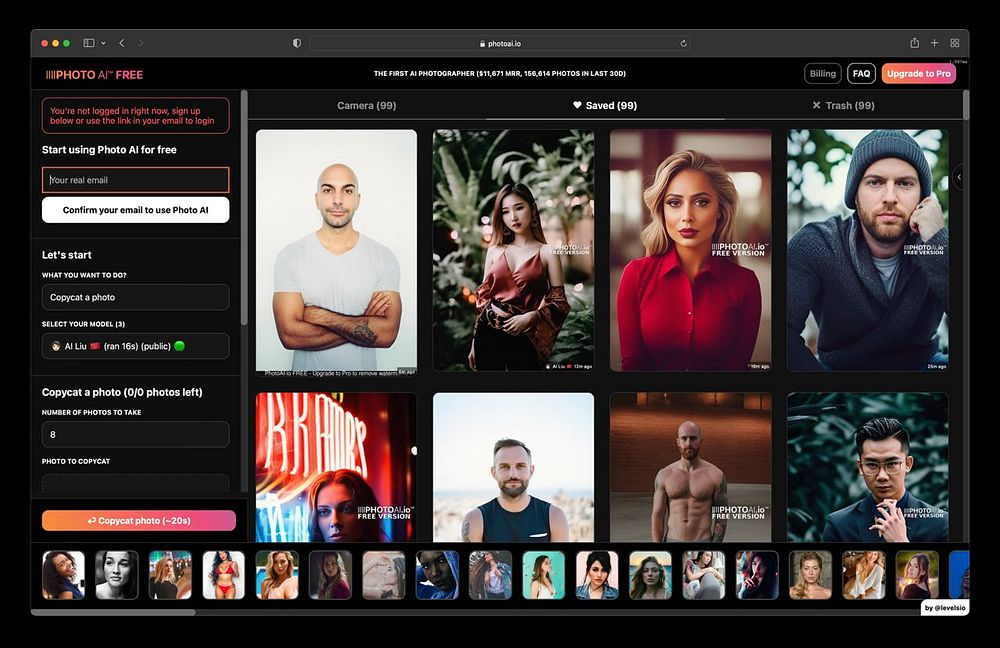Click the by @levelsio link

point(945,608)
